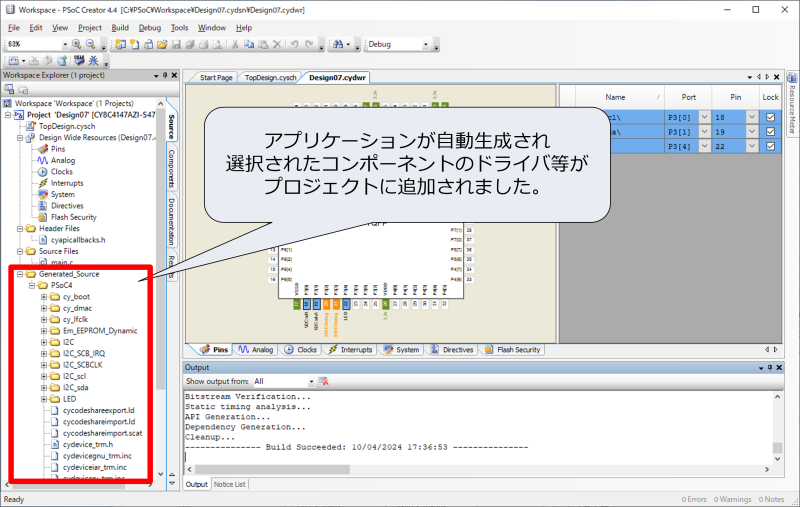Click the Zoom In magnifier icon

(77, 44)
